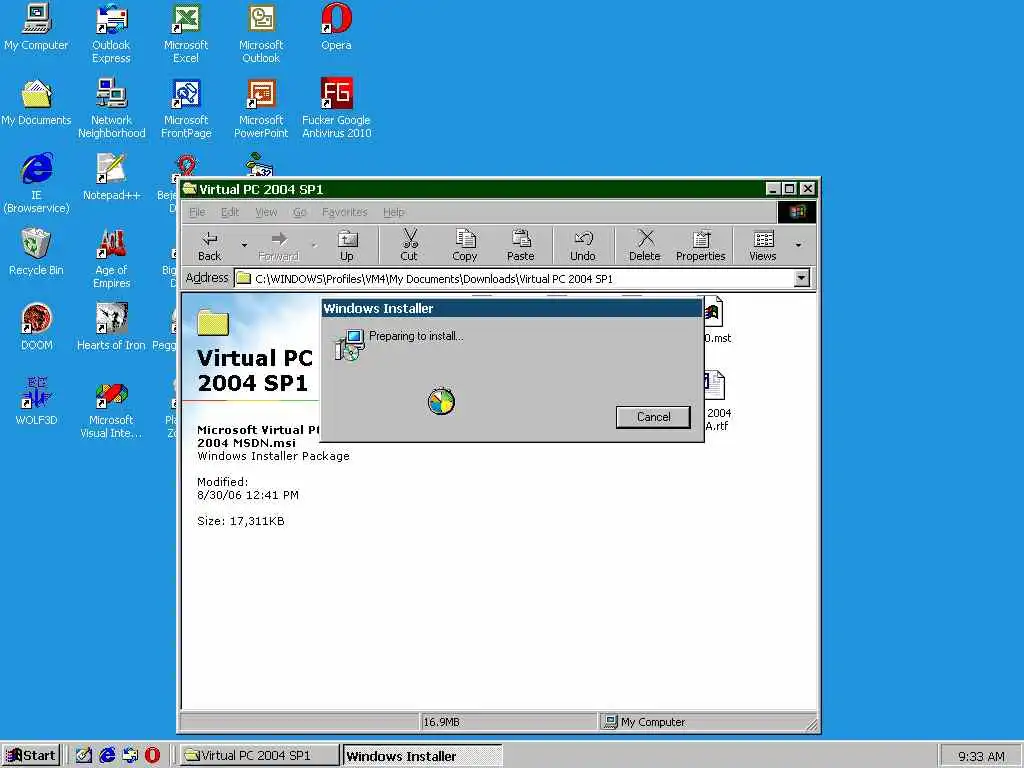Open the Edit menu
Viewport: 1024px width, 768px height.
(230, 212)
